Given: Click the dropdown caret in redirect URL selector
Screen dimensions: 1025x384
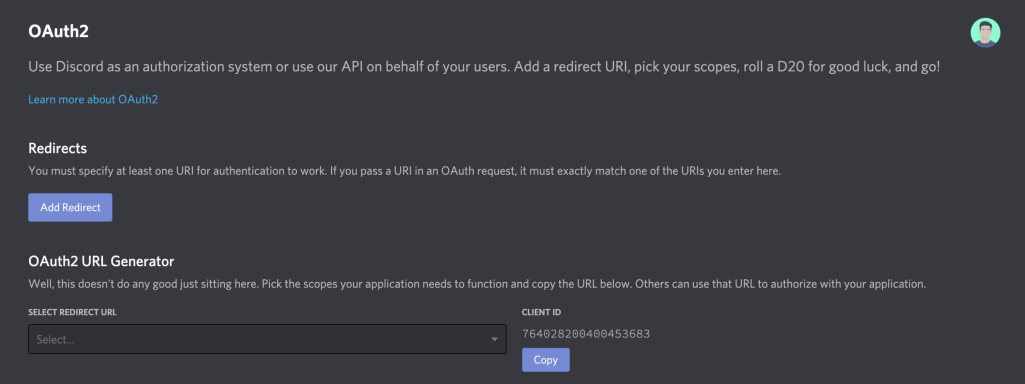Looking at the screenshot, I should [494, 340].
